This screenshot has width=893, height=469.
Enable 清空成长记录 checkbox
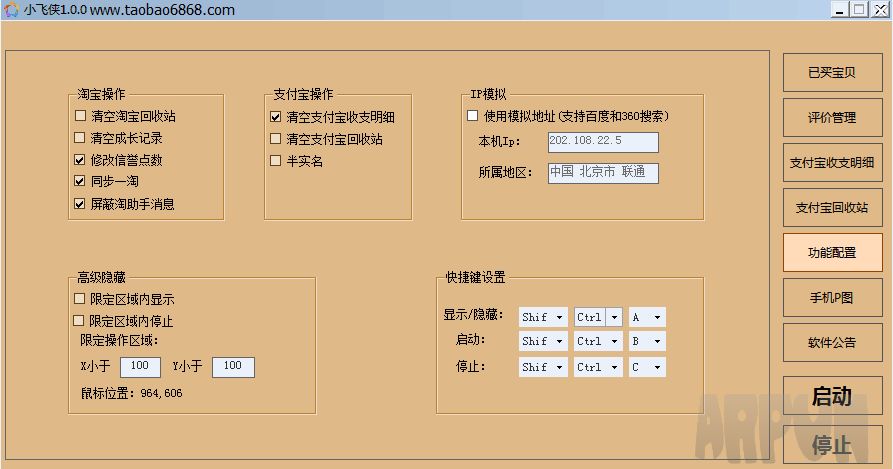(x=80, y=138)
